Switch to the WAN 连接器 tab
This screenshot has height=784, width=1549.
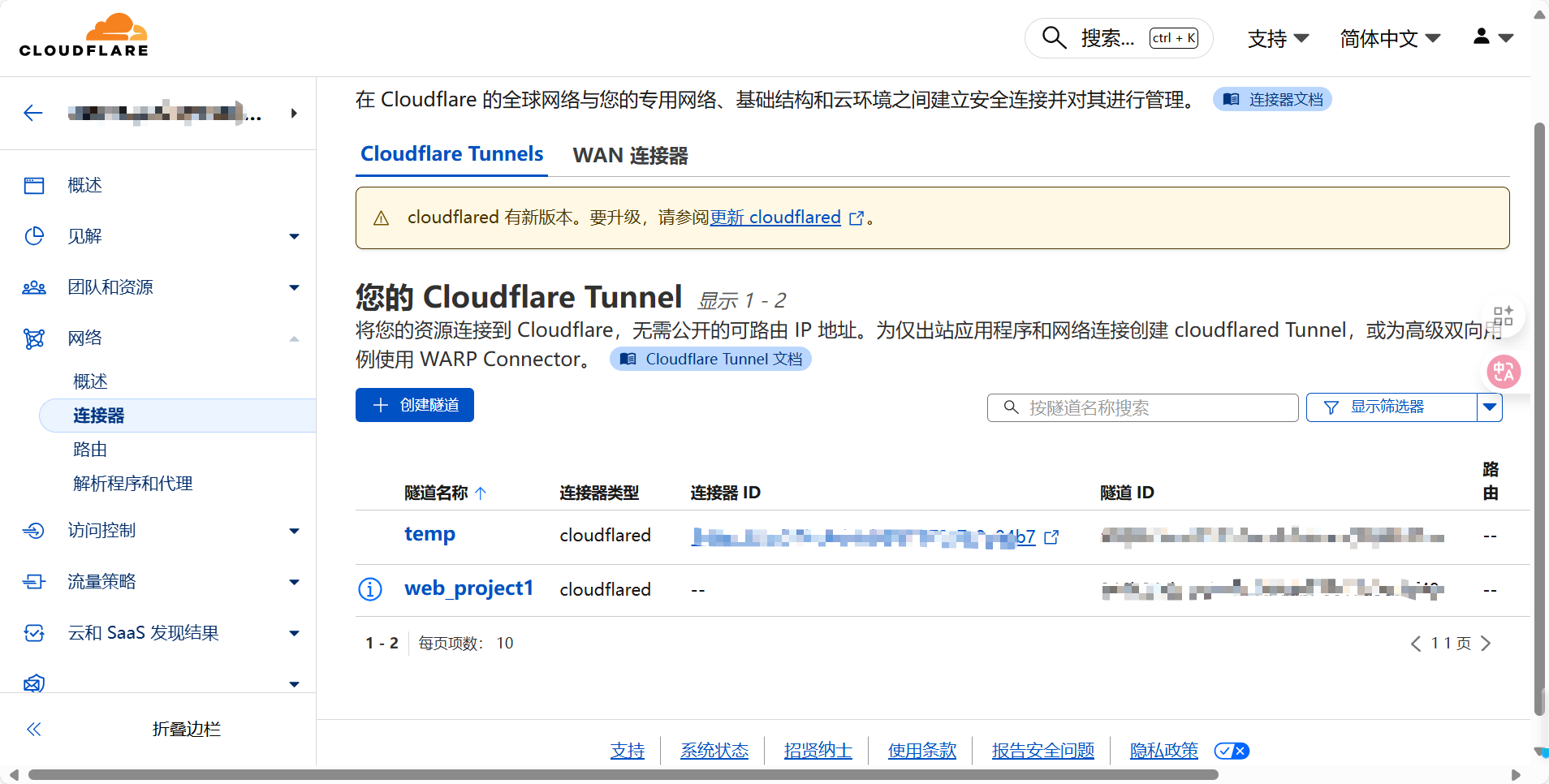(630, 155)
